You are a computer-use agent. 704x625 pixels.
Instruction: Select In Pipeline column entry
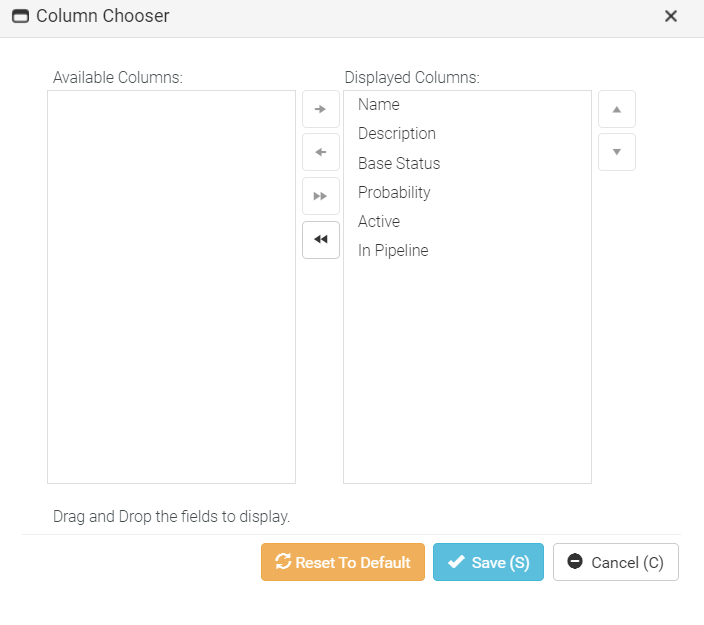click(x=393, y=251)
